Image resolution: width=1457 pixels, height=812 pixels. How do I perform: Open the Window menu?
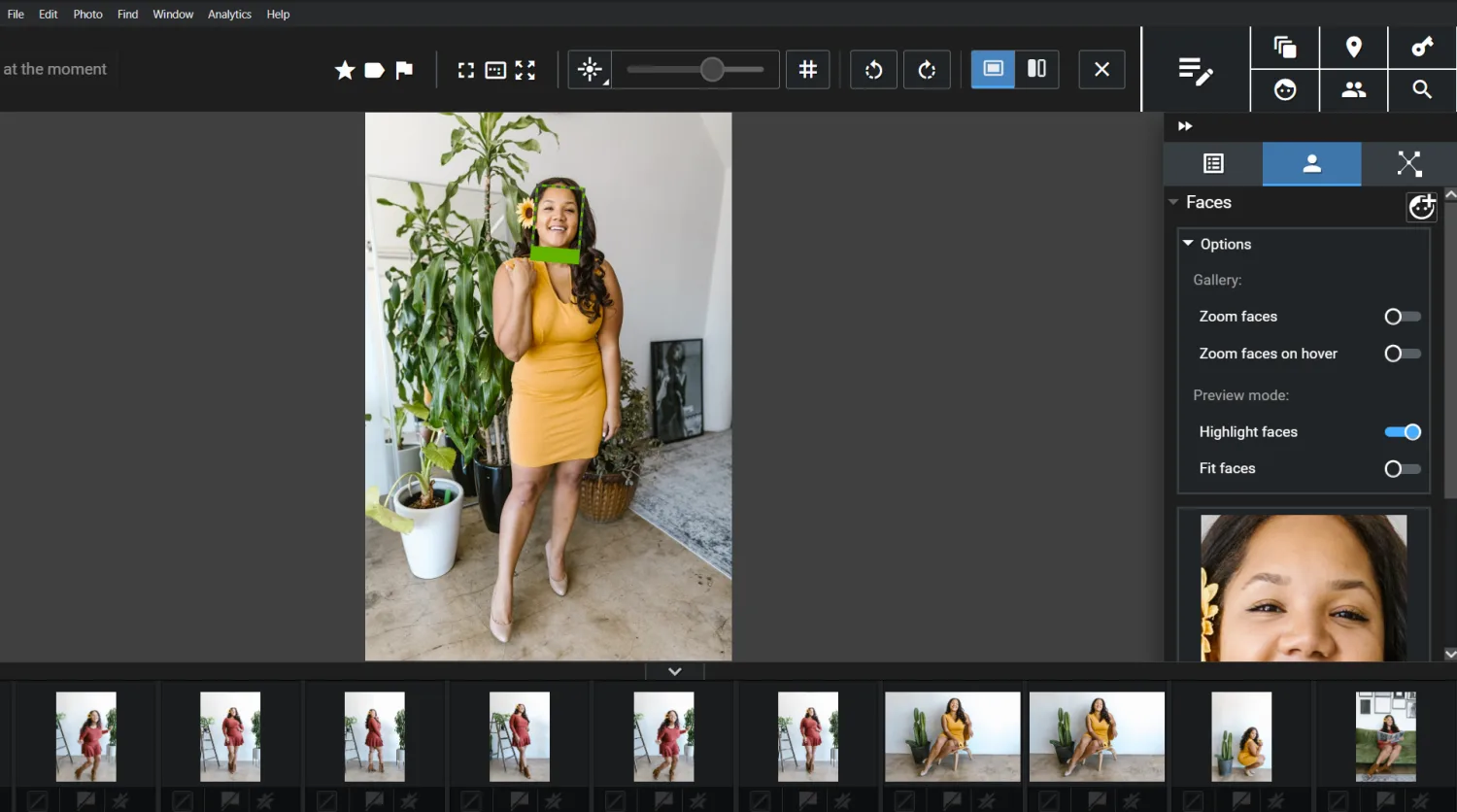pyautogui.click(x=173, y=15)
